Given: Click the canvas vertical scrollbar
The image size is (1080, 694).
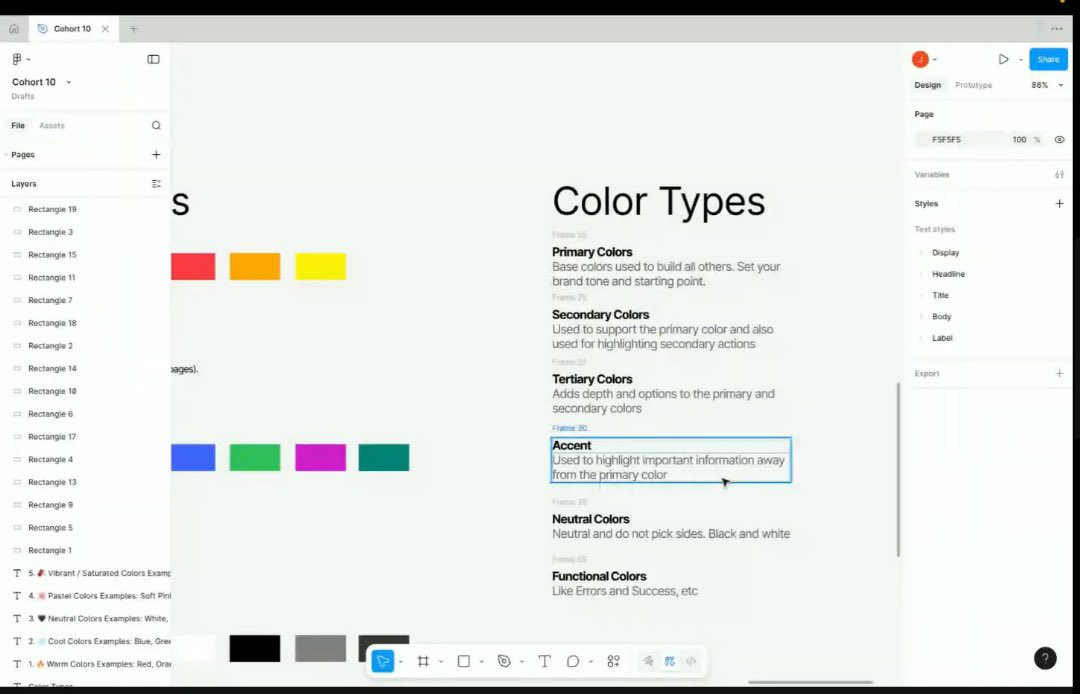Looking at the screenshot, I should [898, 470].
